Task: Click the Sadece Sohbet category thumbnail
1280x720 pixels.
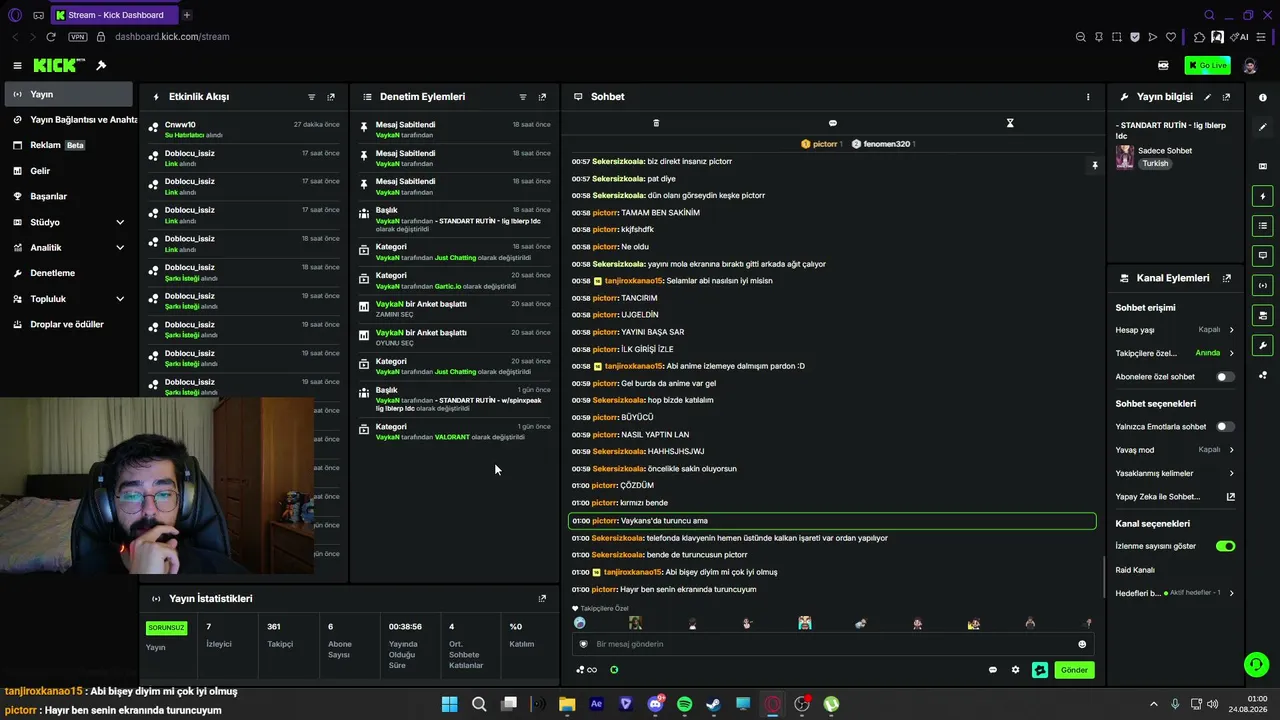Action: pyautogui.click(x=1125, y=157)
